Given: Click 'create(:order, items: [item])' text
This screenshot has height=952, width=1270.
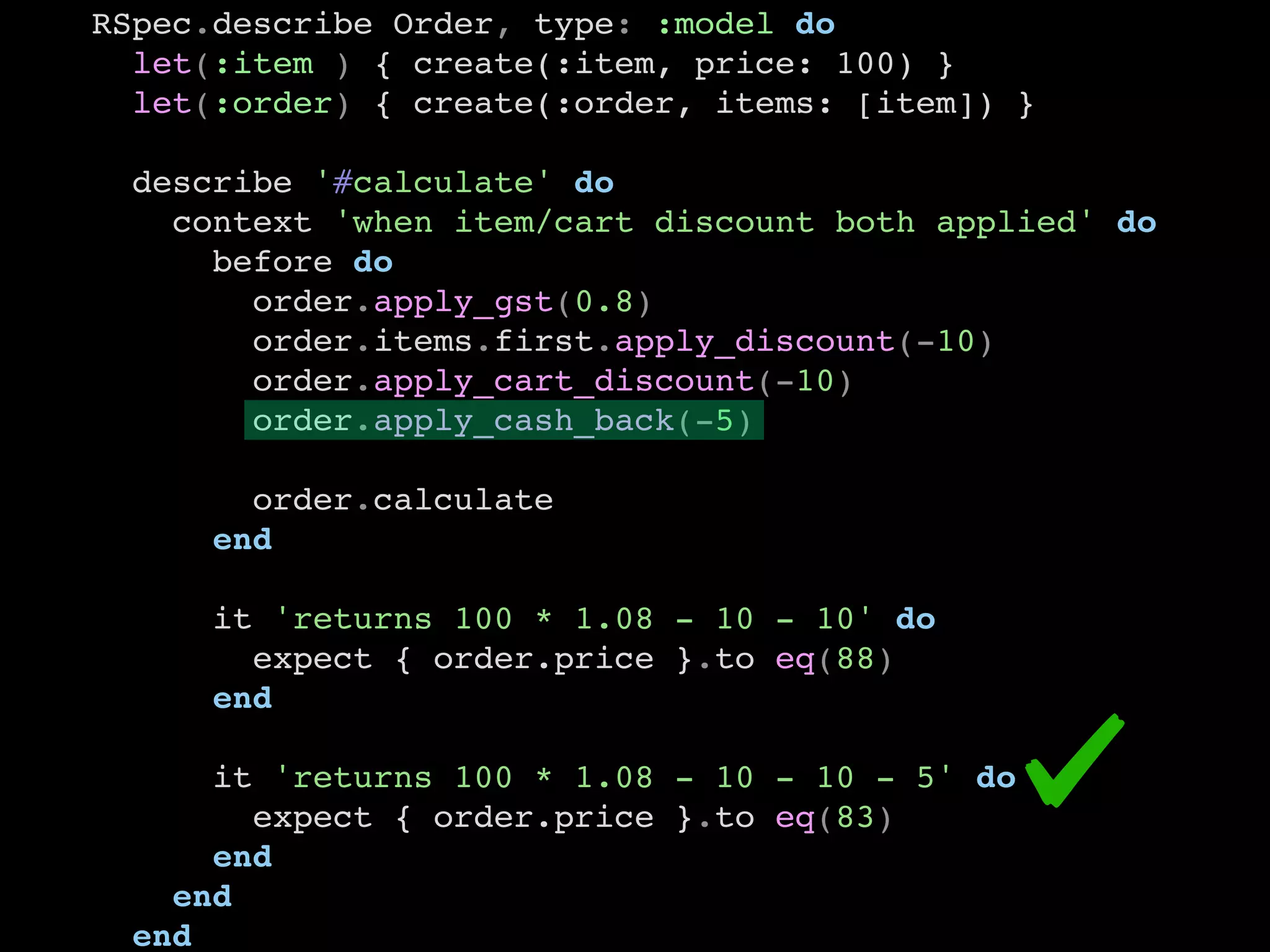Looking at the screenshot, I should (703, 104).
